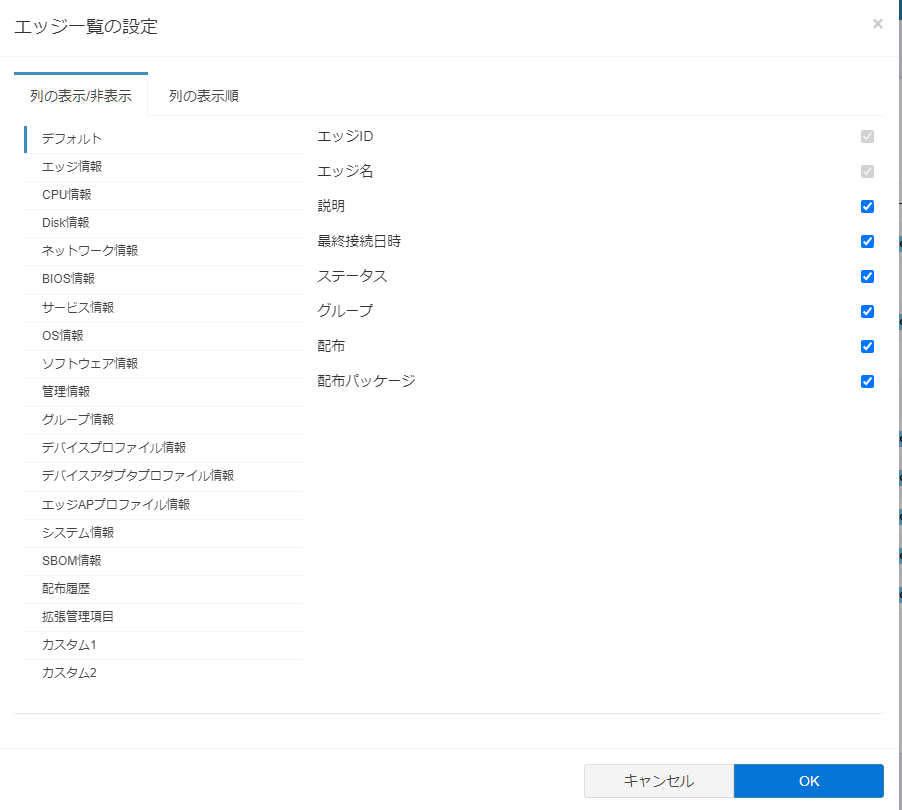Image resolution: width=902 pixels, height=810 pixels.
Task: Disable the 配布パッケージ column display
Action: [x=866, y=381]
